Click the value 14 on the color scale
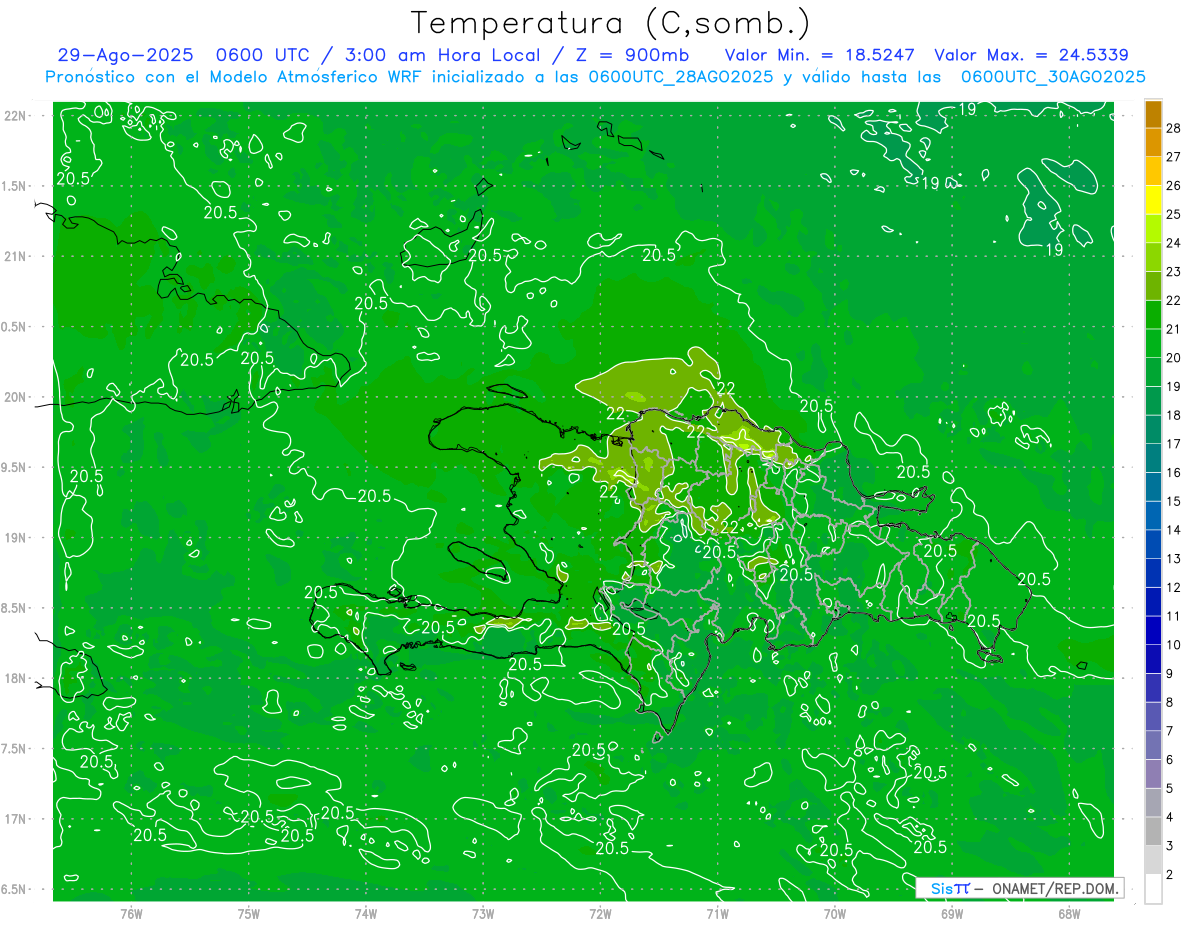The width and height of the screenshot is (1200, 927). click(x=1174, y=530)
